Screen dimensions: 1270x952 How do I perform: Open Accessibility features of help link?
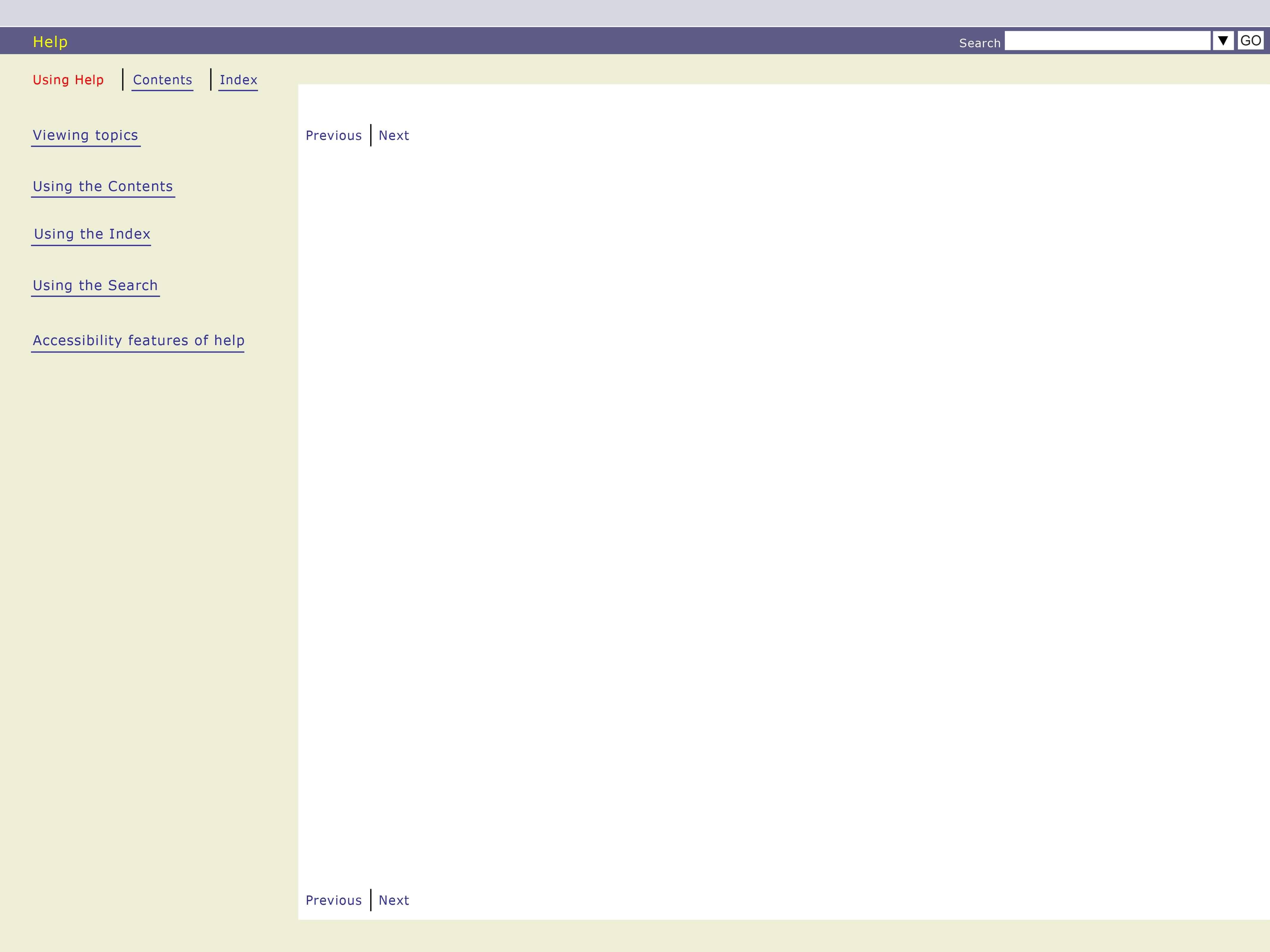pyautogui.click(x=138, y=341)
